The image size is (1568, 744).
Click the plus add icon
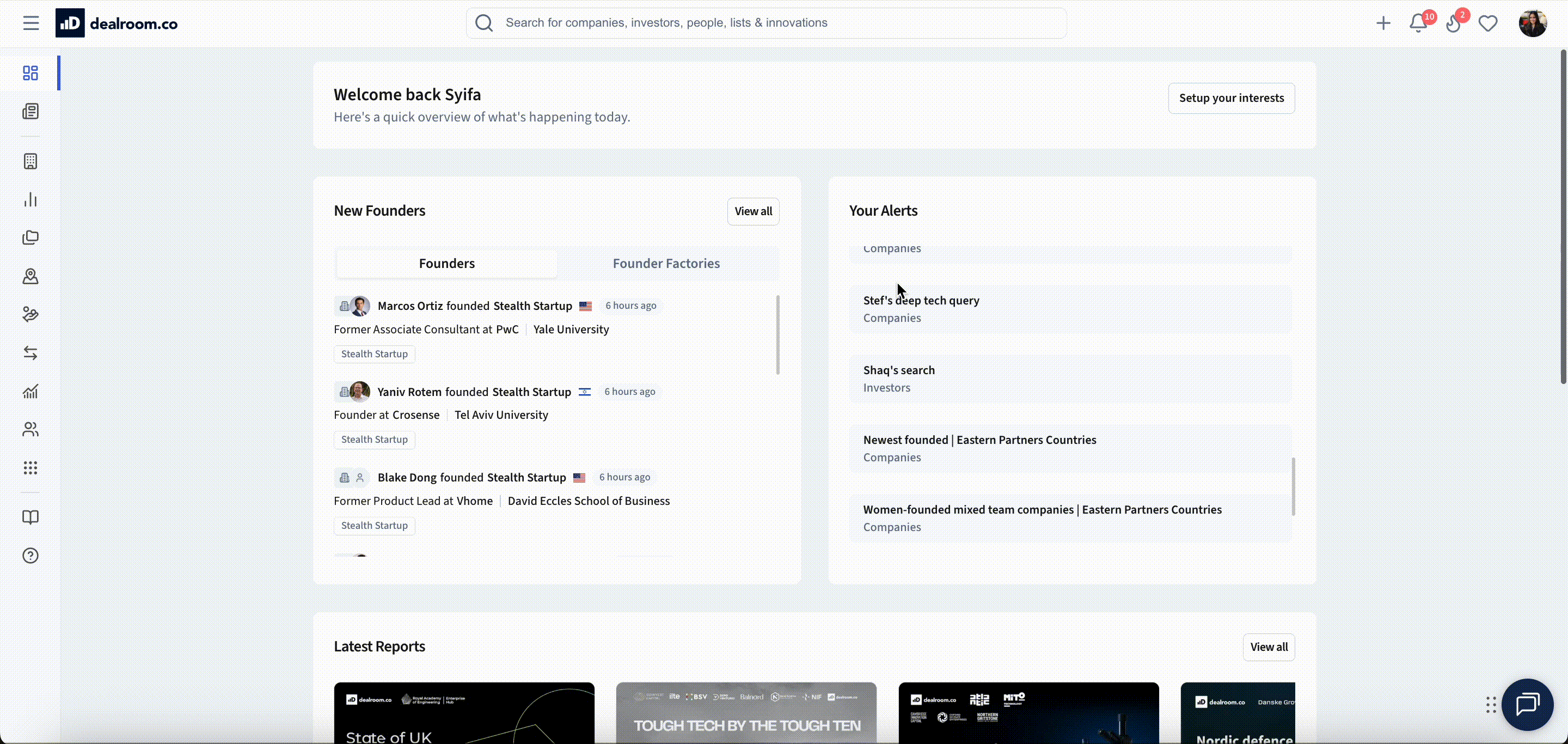coord(1383,23)
